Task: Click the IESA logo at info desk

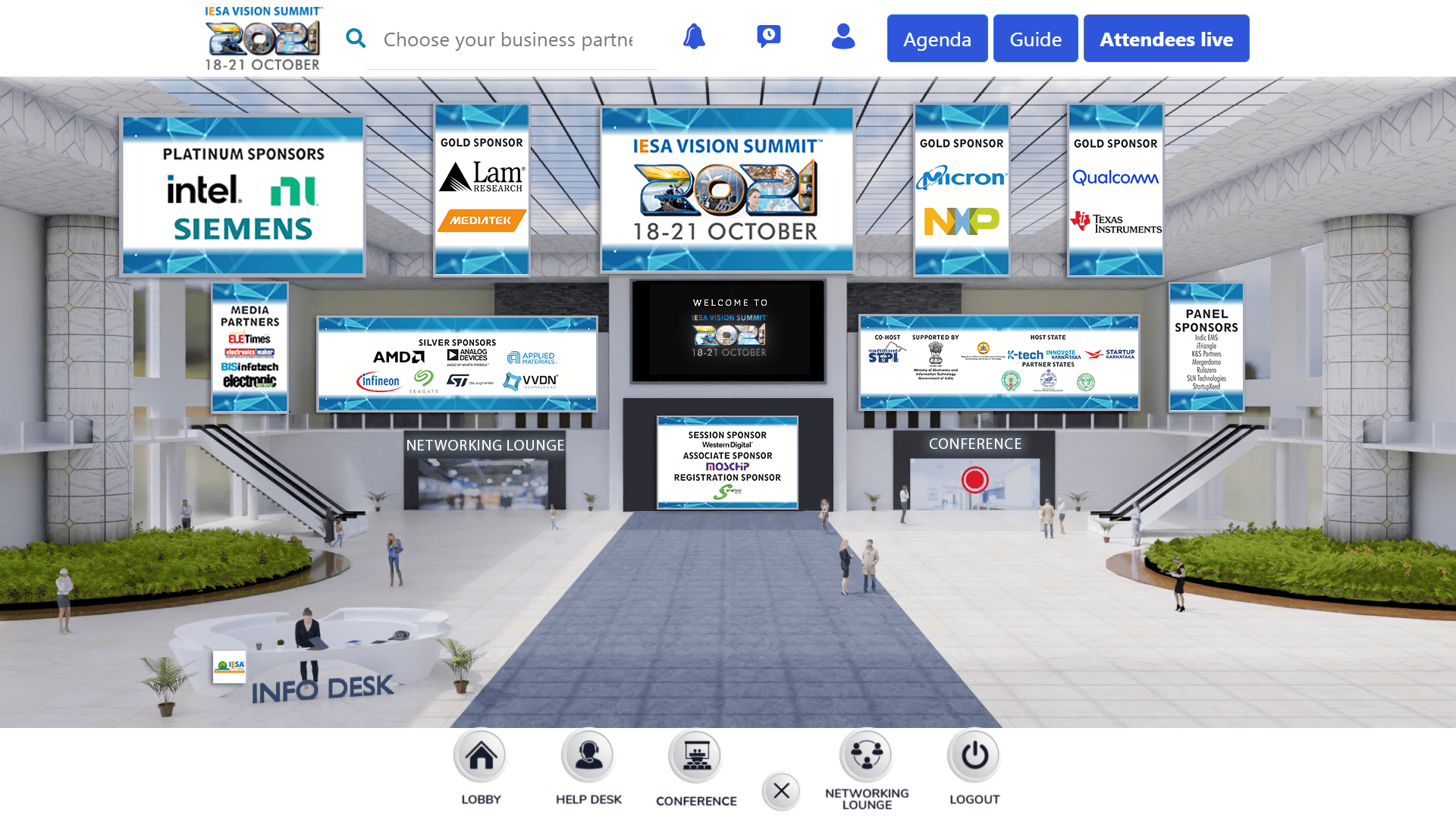Action: [229, 667]
